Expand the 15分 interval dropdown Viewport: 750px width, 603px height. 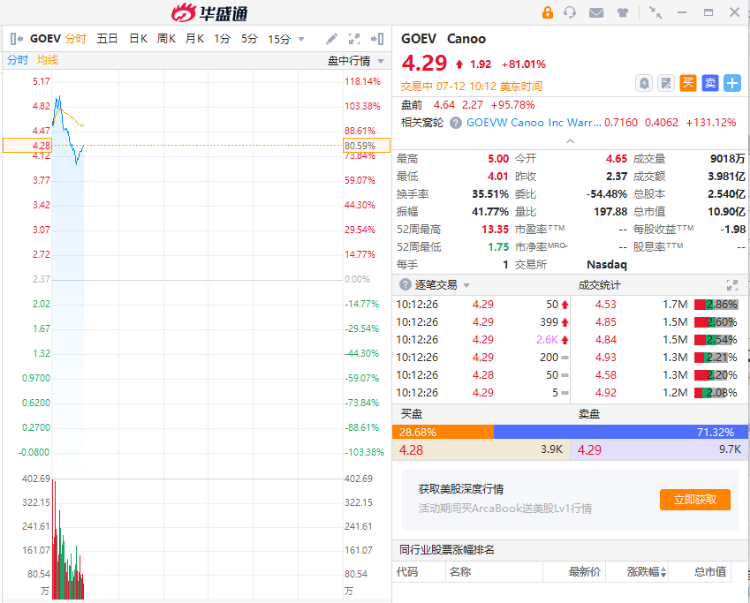coord(285,39)
